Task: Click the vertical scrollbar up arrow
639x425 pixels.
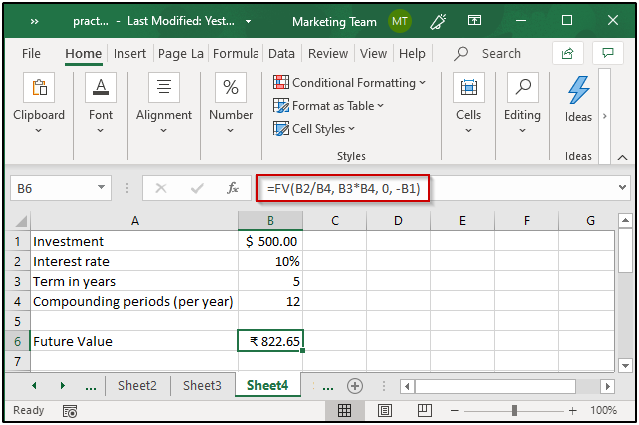Action: coord(625,221)
